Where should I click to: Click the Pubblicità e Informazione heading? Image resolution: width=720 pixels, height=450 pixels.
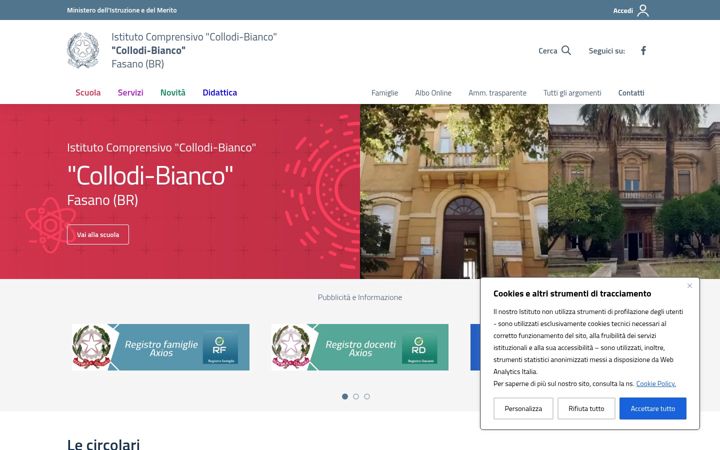click(360, 297)
